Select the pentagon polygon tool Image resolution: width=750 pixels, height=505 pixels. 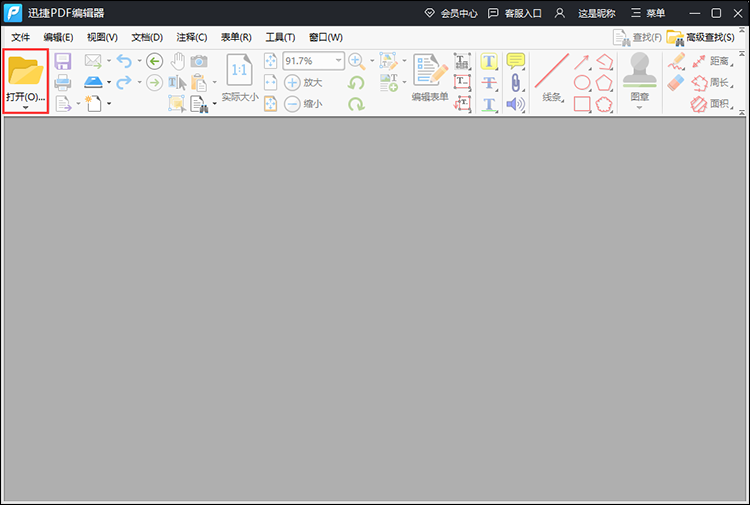pyautogui.click(x=604, y=83)
